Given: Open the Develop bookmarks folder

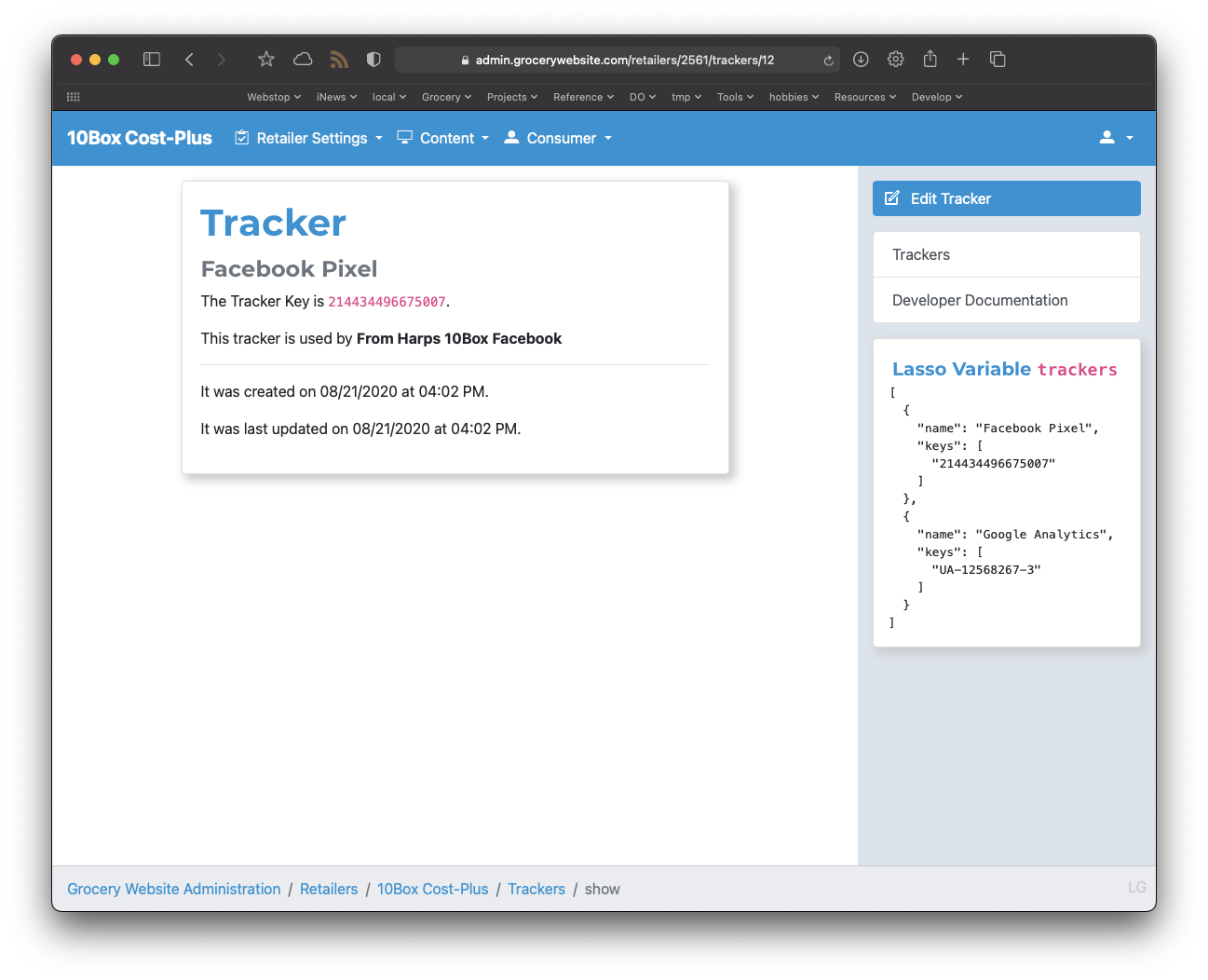Looking at the screenshot, I should pos(937,97).
